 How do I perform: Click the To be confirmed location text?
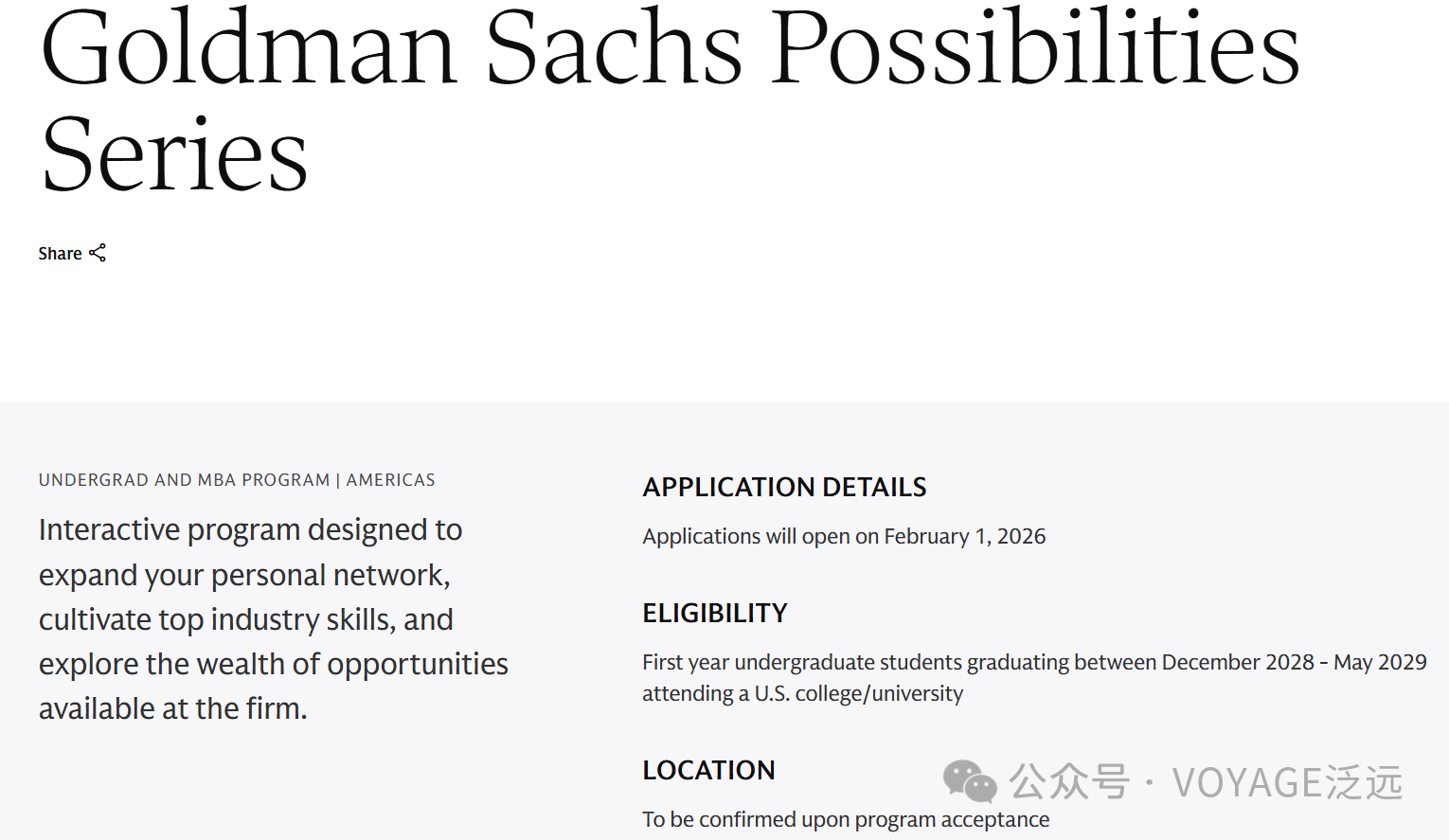pyautogui.click(x=845, y=819)
